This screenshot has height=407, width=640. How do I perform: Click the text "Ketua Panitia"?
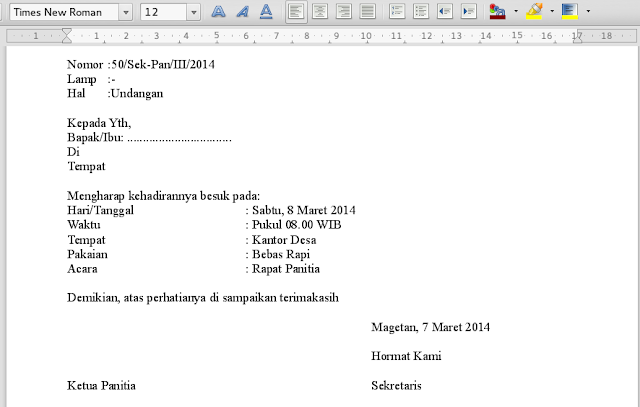coord(101,386)
